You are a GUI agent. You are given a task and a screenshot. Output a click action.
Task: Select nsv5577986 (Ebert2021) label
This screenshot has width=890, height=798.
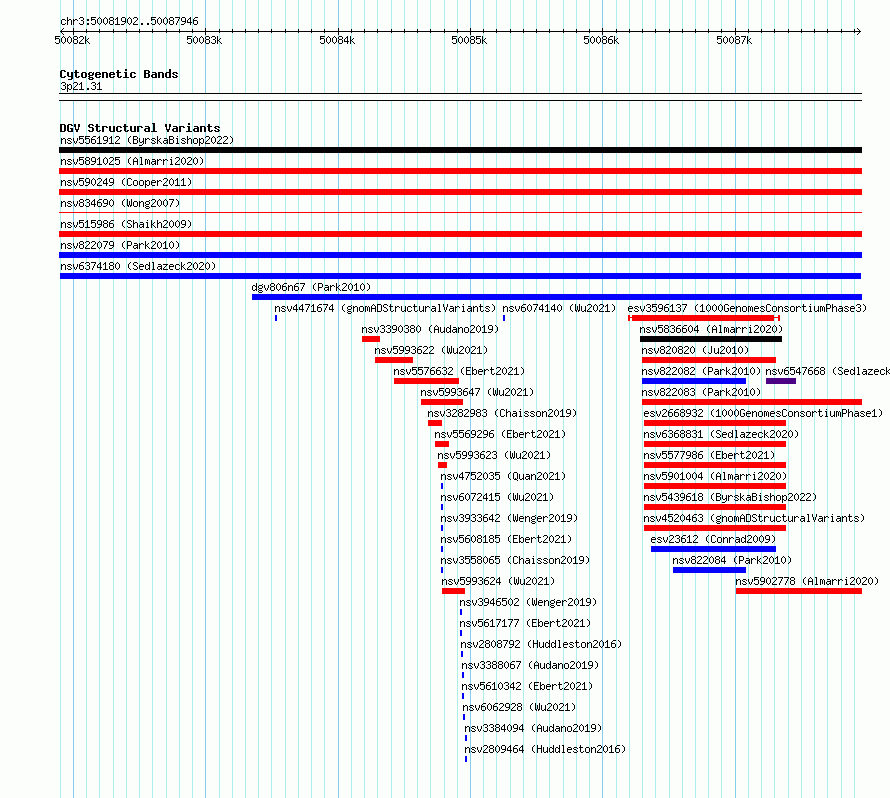point(710,455)
